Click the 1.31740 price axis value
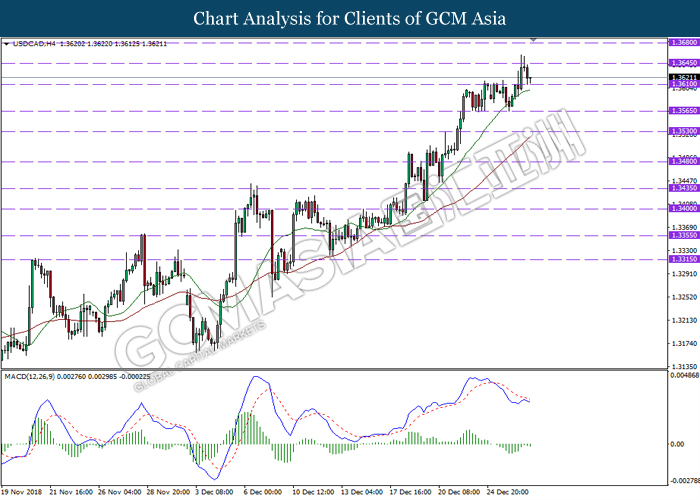Image resolution: width=700 pixels, height=500 pixels. click(x=684, y=343)
